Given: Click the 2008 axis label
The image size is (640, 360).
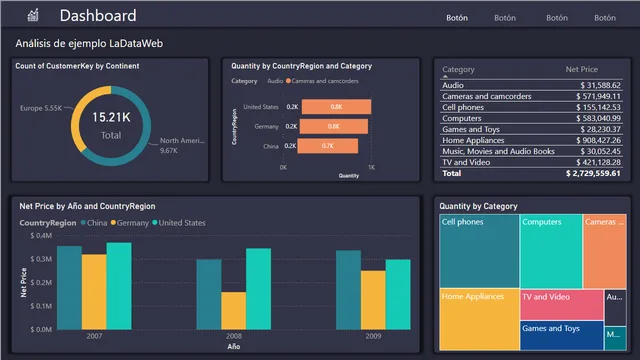Looking at the screenshot, I should point(234,336).
